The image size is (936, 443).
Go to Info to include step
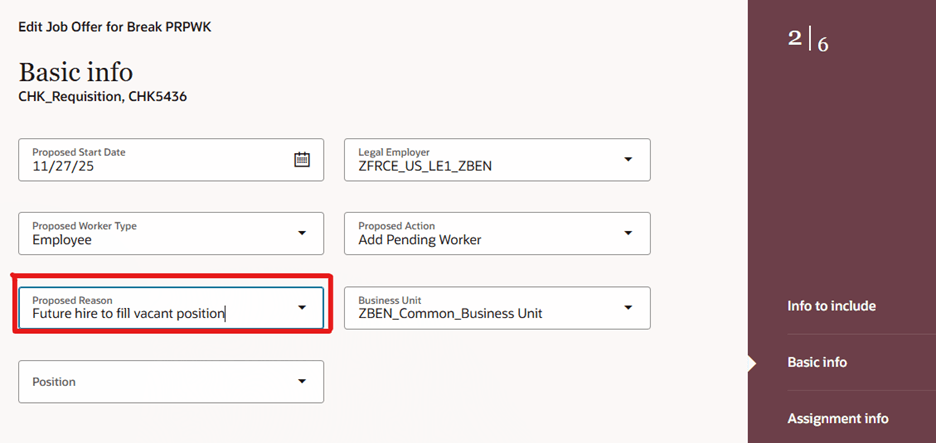pos(832,306)
